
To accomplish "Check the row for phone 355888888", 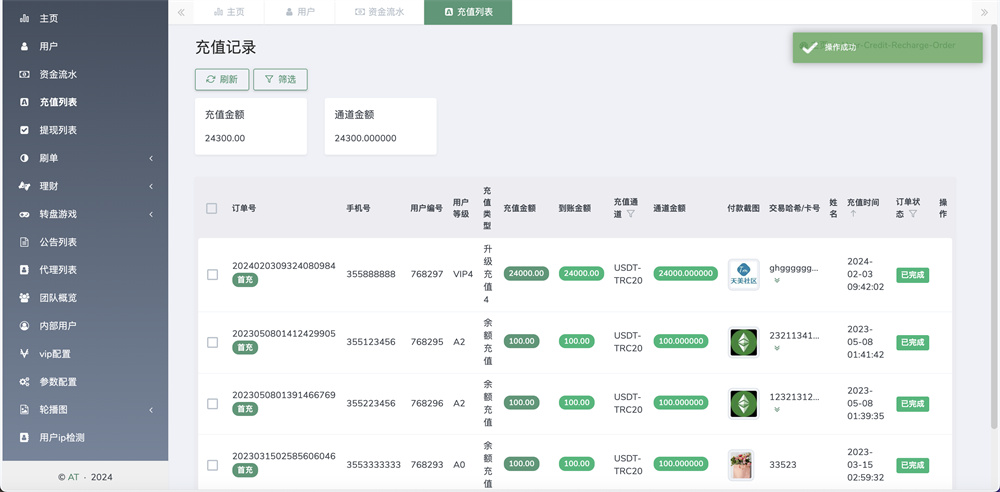I will [211, 274].
